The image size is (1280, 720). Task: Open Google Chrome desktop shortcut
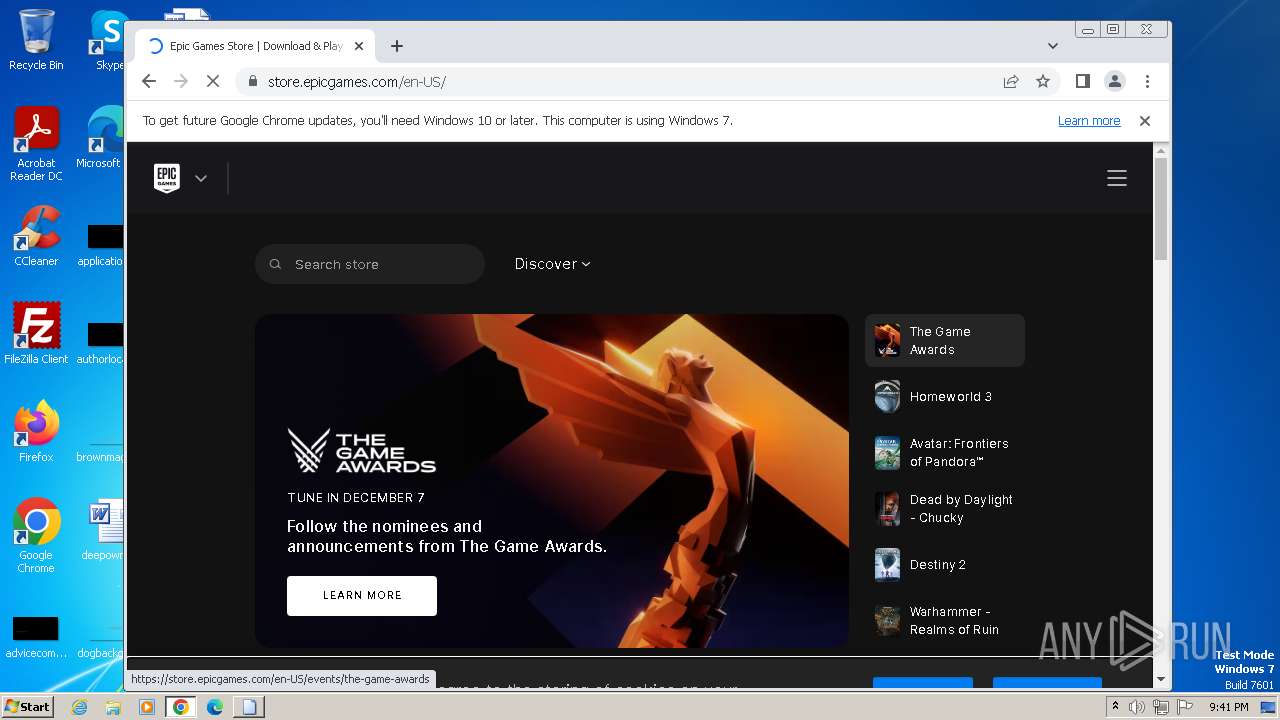coord(36,536)
